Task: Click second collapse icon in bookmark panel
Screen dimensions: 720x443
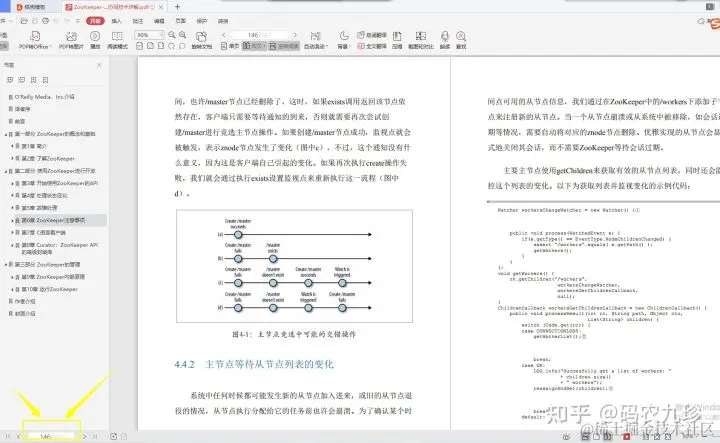Action: (x=22, y=80)
